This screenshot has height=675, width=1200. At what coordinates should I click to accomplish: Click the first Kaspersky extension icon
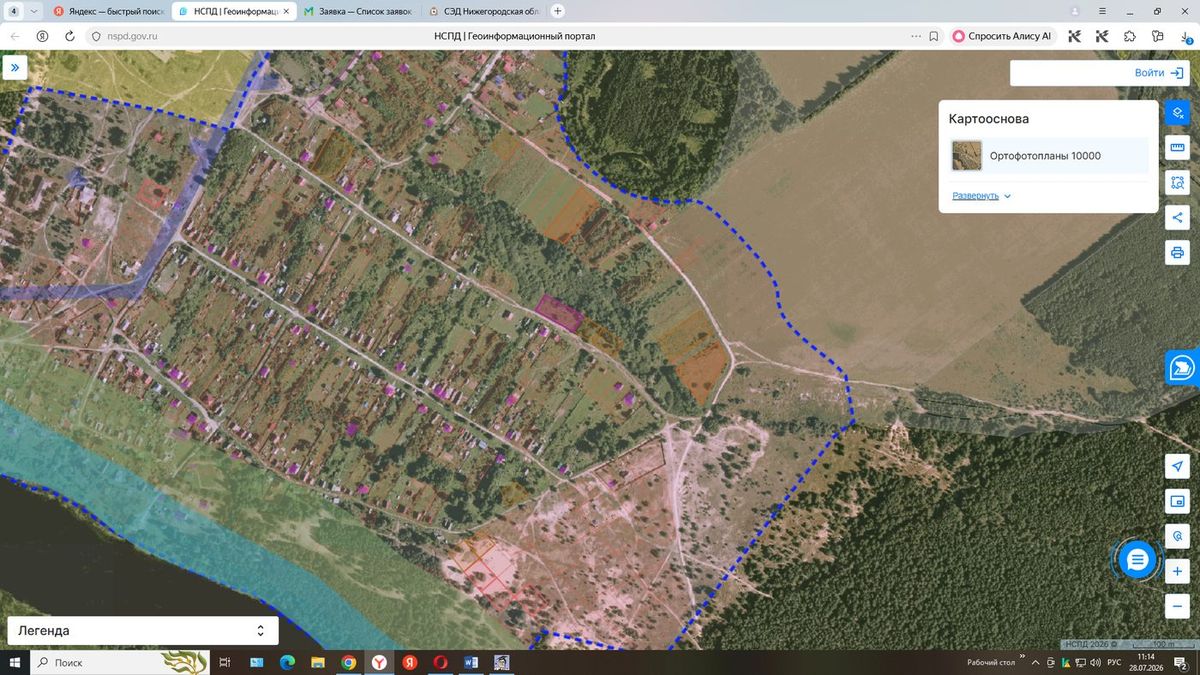[x=1075, y=36]
